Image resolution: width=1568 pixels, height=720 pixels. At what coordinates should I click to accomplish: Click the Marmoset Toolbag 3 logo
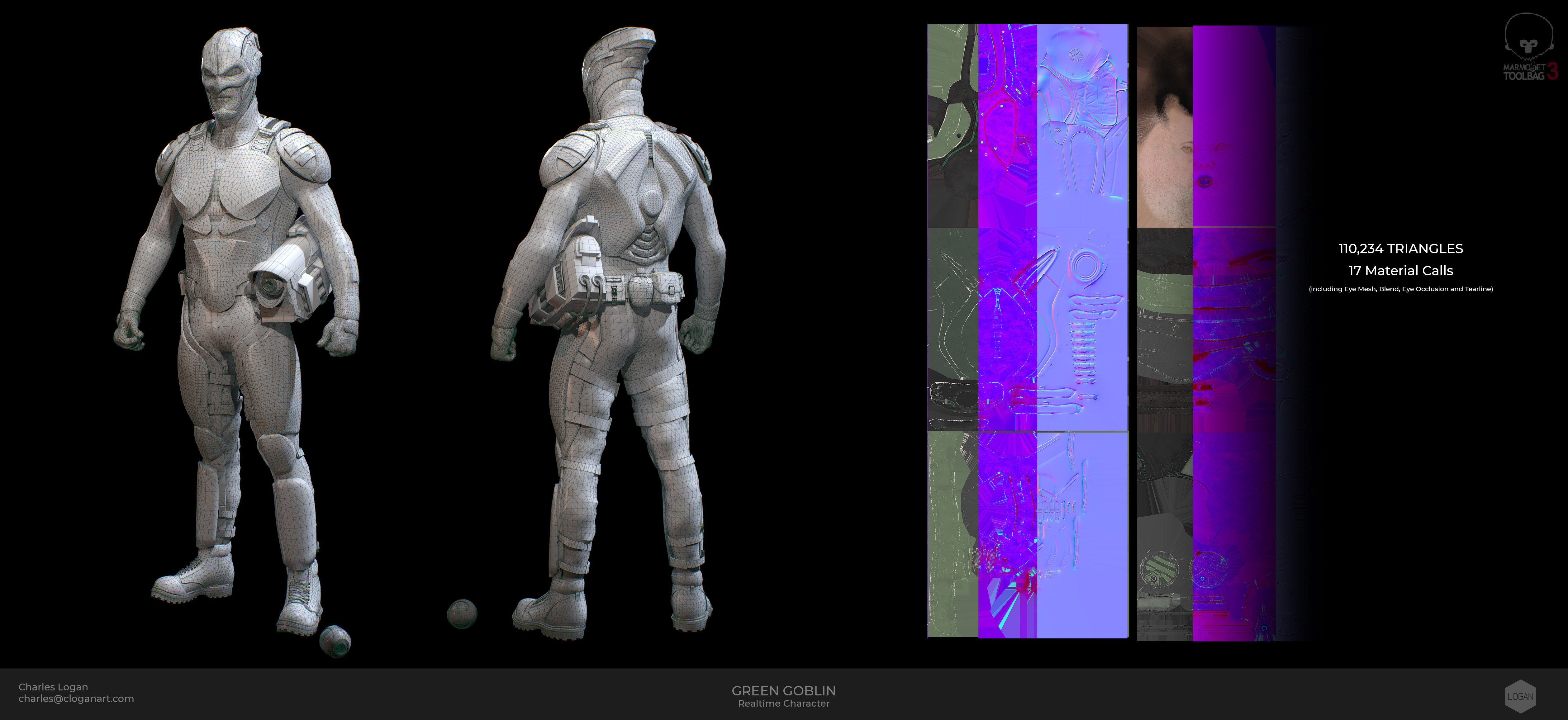tap(1529, 49)
